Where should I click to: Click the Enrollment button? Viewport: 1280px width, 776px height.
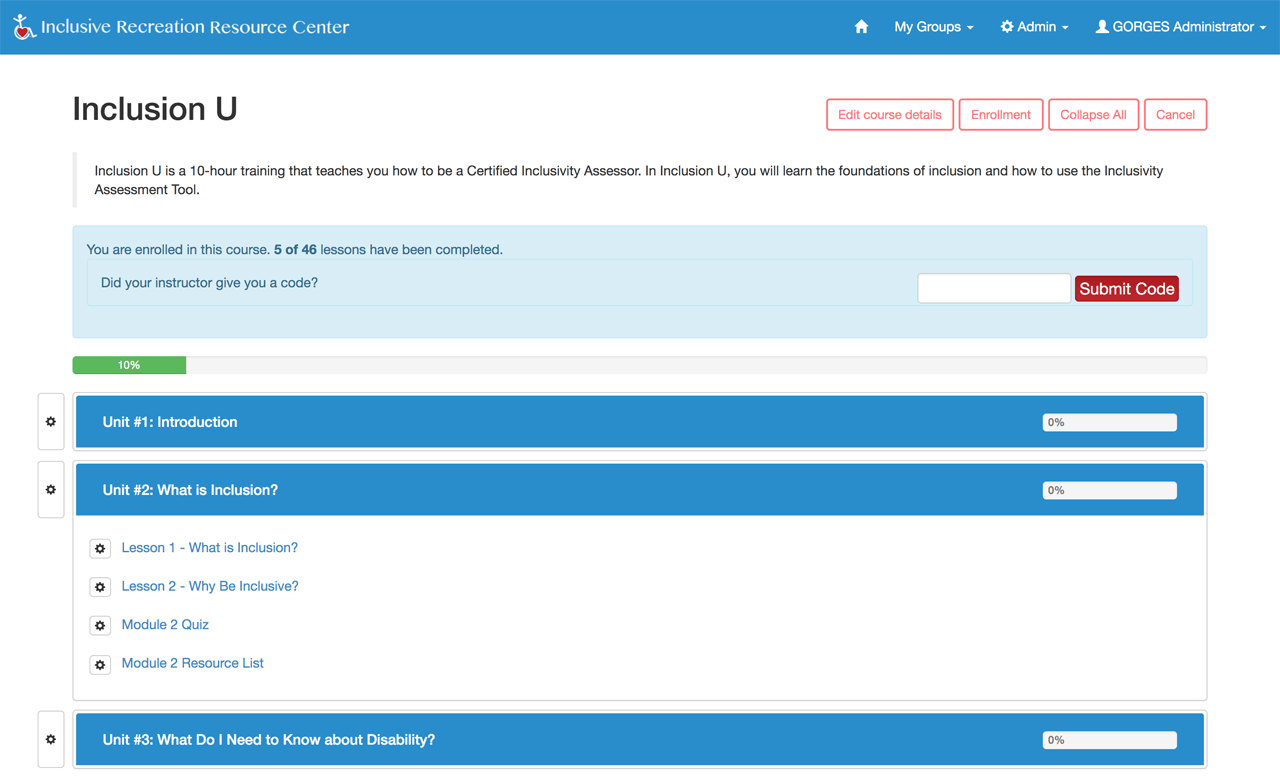pos(1001,114)
